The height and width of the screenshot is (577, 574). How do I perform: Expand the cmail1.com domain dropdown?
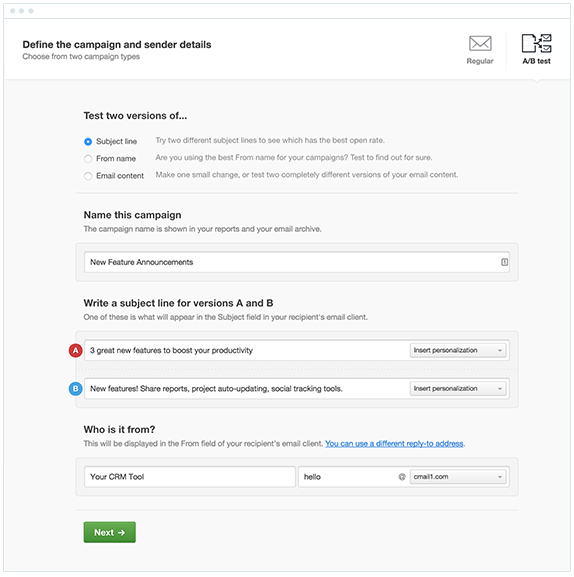(x=458, y=477)
